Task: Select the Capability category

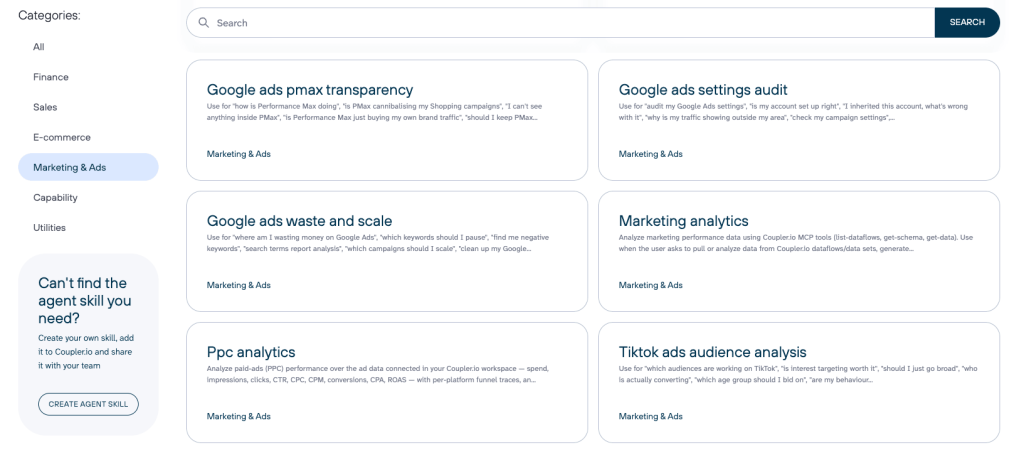Action: [56, 197]
